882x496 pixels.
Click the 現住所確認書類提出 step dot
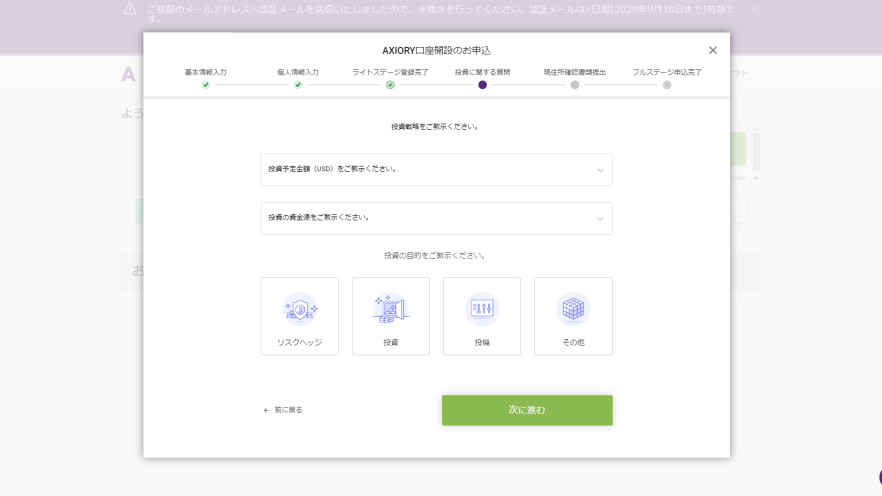click(x=575, y=85)
